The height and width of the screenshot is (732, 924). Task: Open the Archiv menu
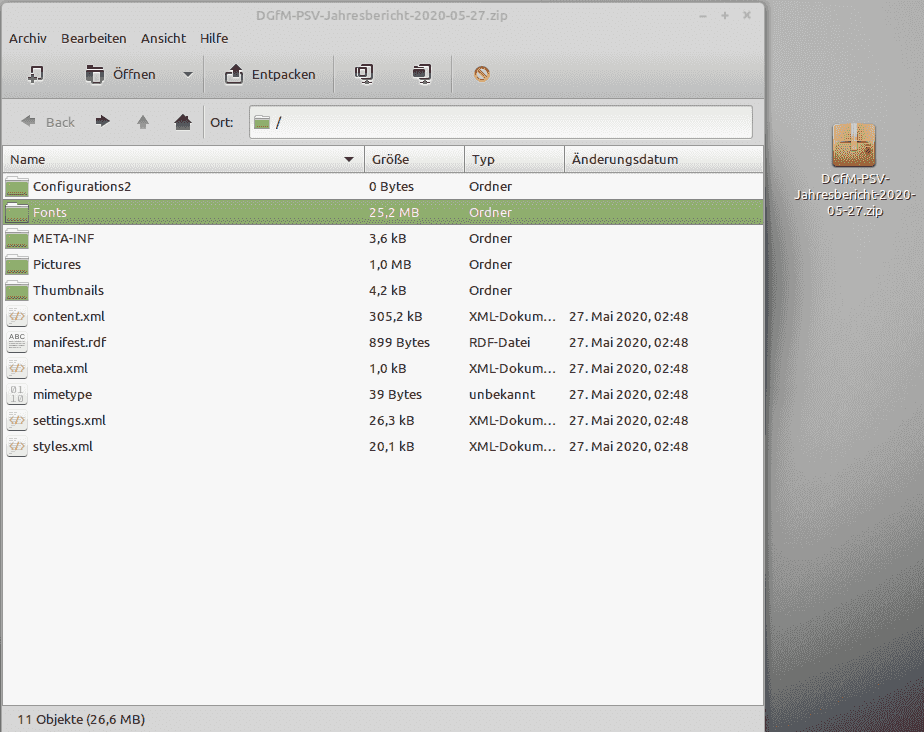pyautogui.click(x=28, y=38)
